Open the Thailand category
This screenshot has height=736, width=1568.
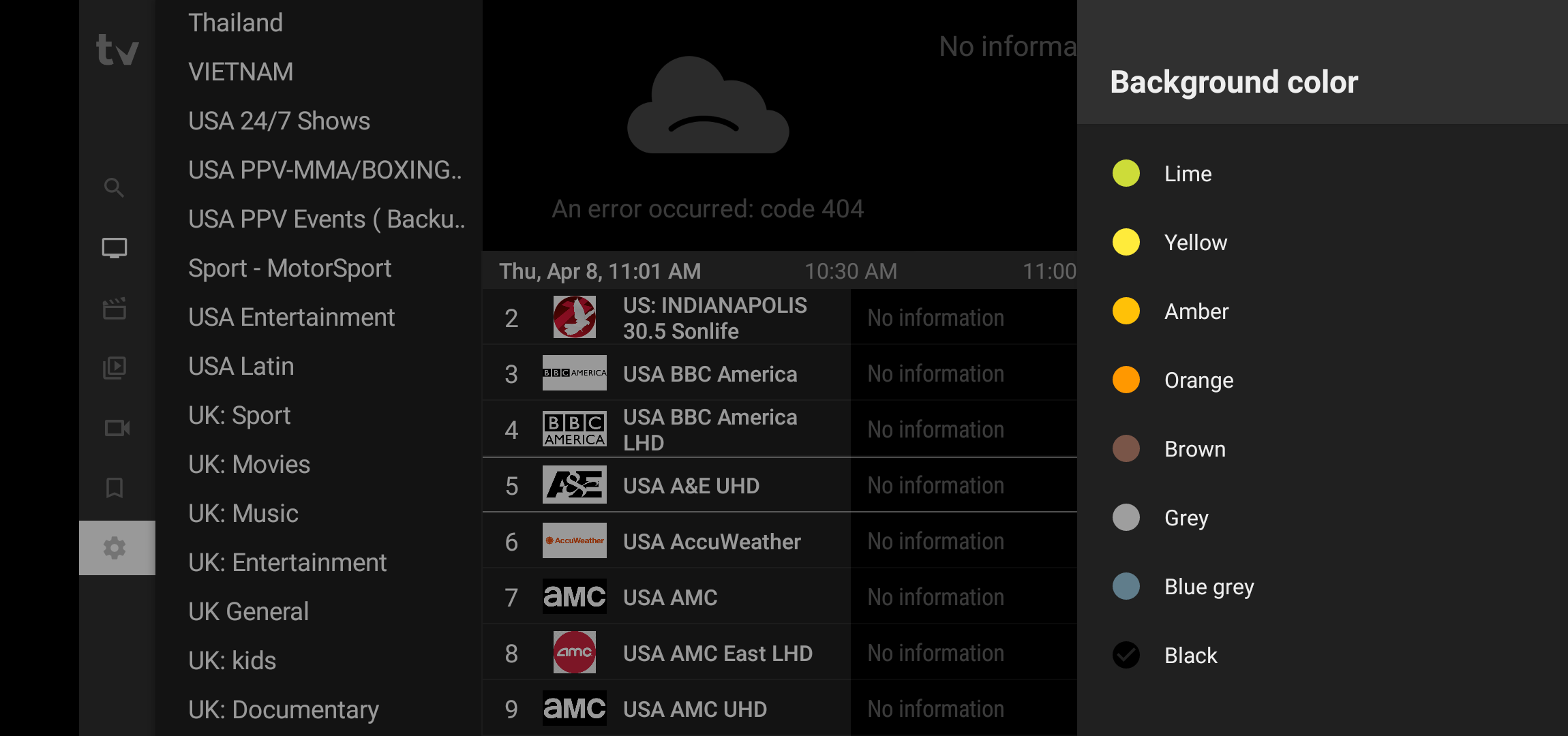pyautogui.click(x=236, y=22)
